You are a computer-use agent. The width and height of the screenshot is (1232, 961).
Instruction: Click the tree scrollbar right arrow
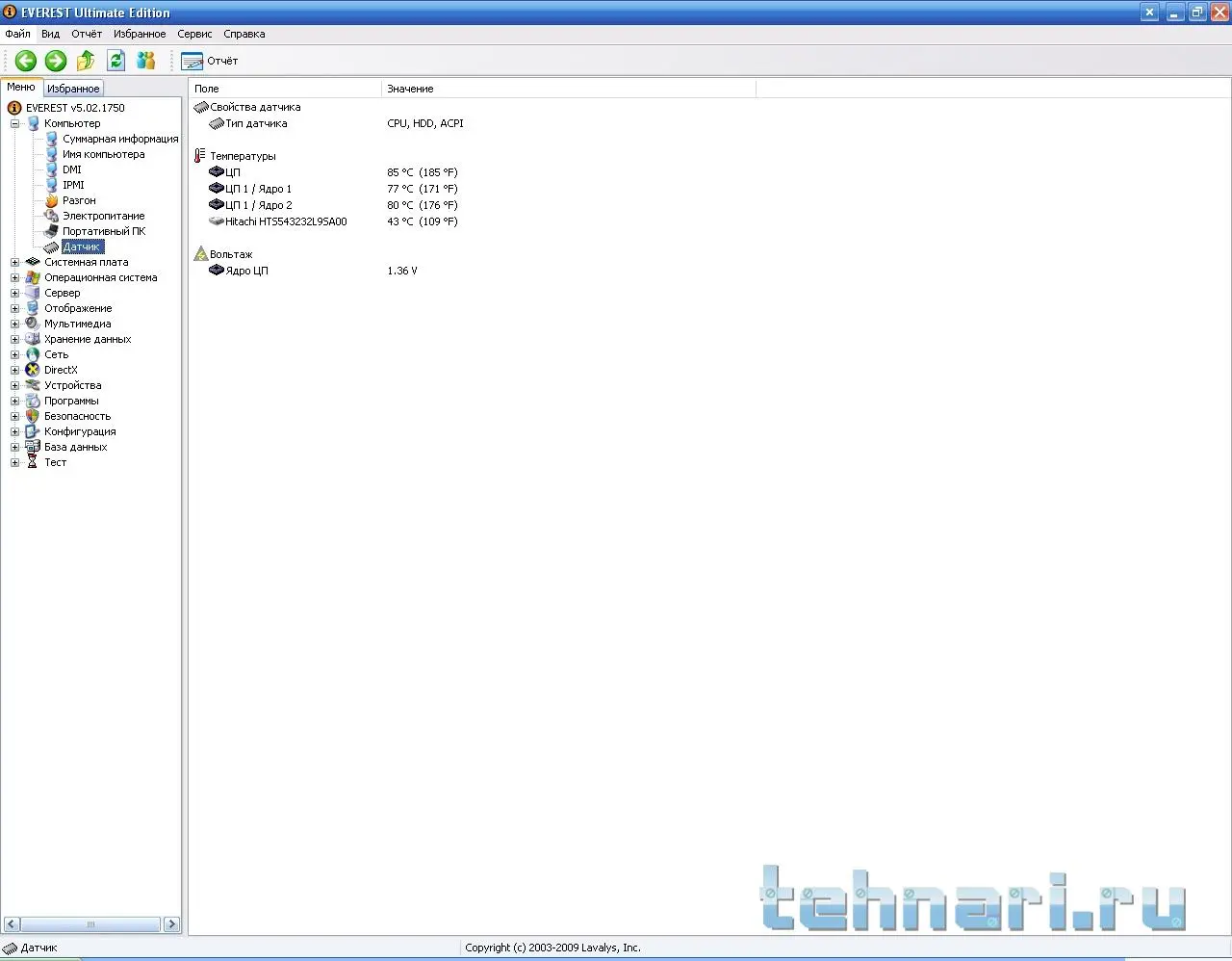171,924
